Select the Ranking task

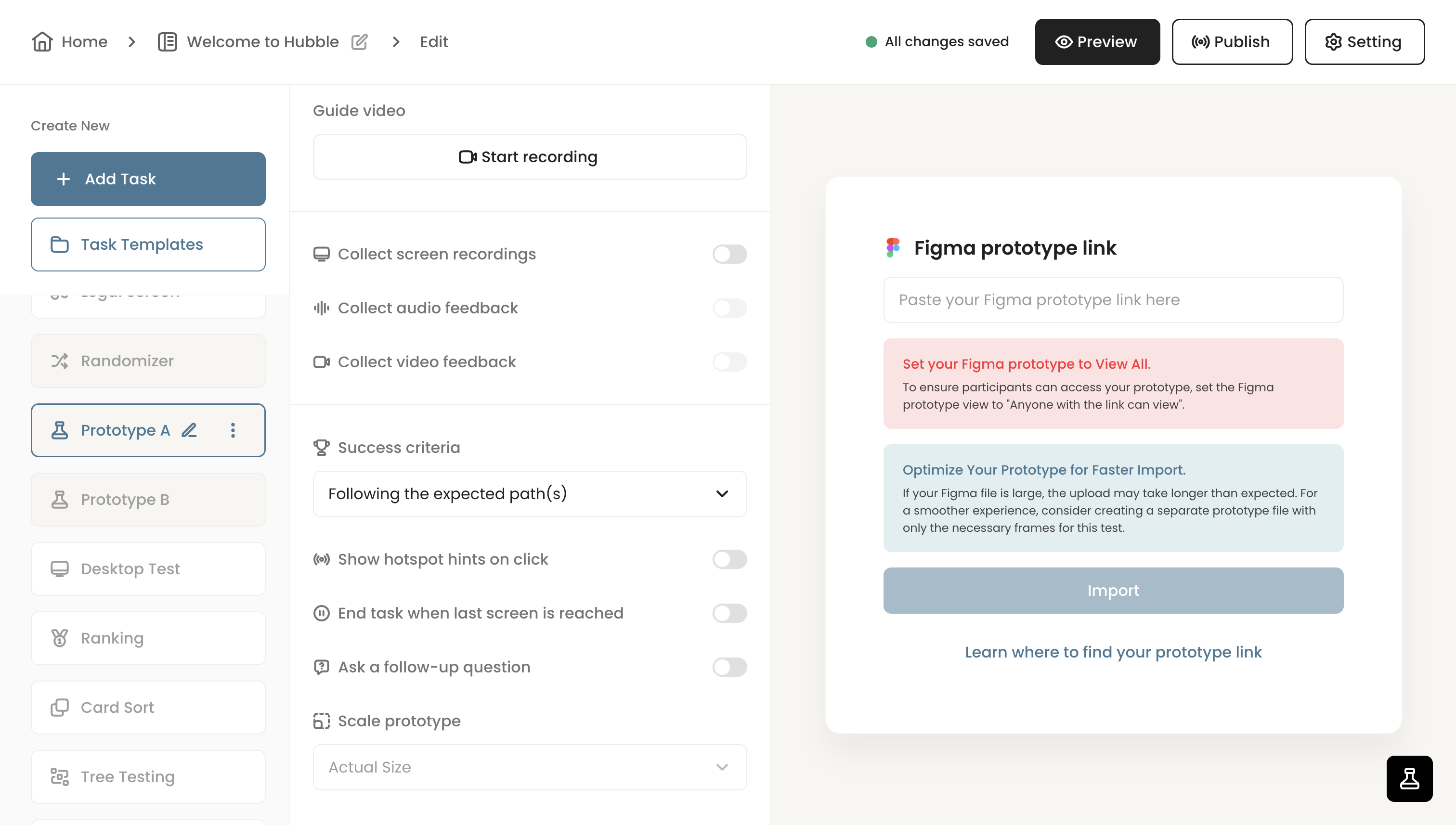point(148,638)
